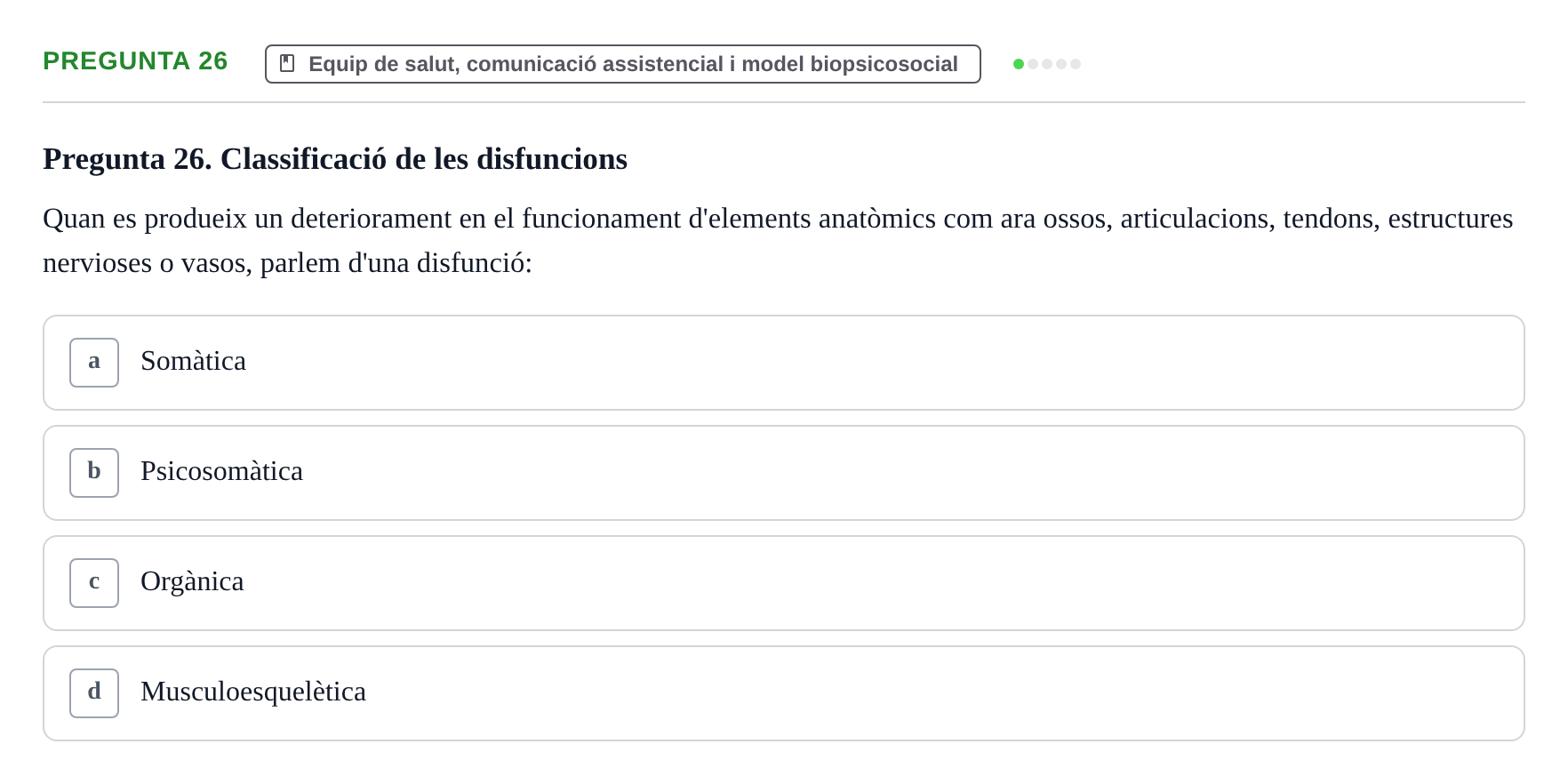Click the second grey difficulty dot
The height and width of the screenshot is (784, 1568).
coord(1033,64)
